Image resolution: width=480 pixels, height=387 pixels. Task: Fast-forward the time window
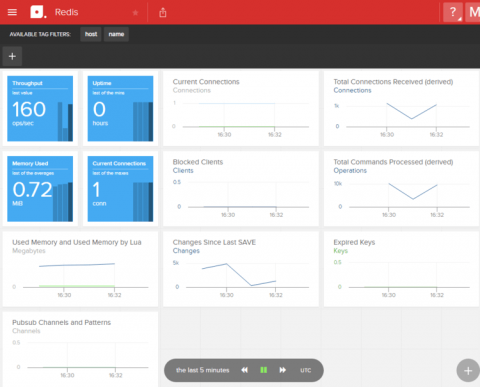click(283, 370)
